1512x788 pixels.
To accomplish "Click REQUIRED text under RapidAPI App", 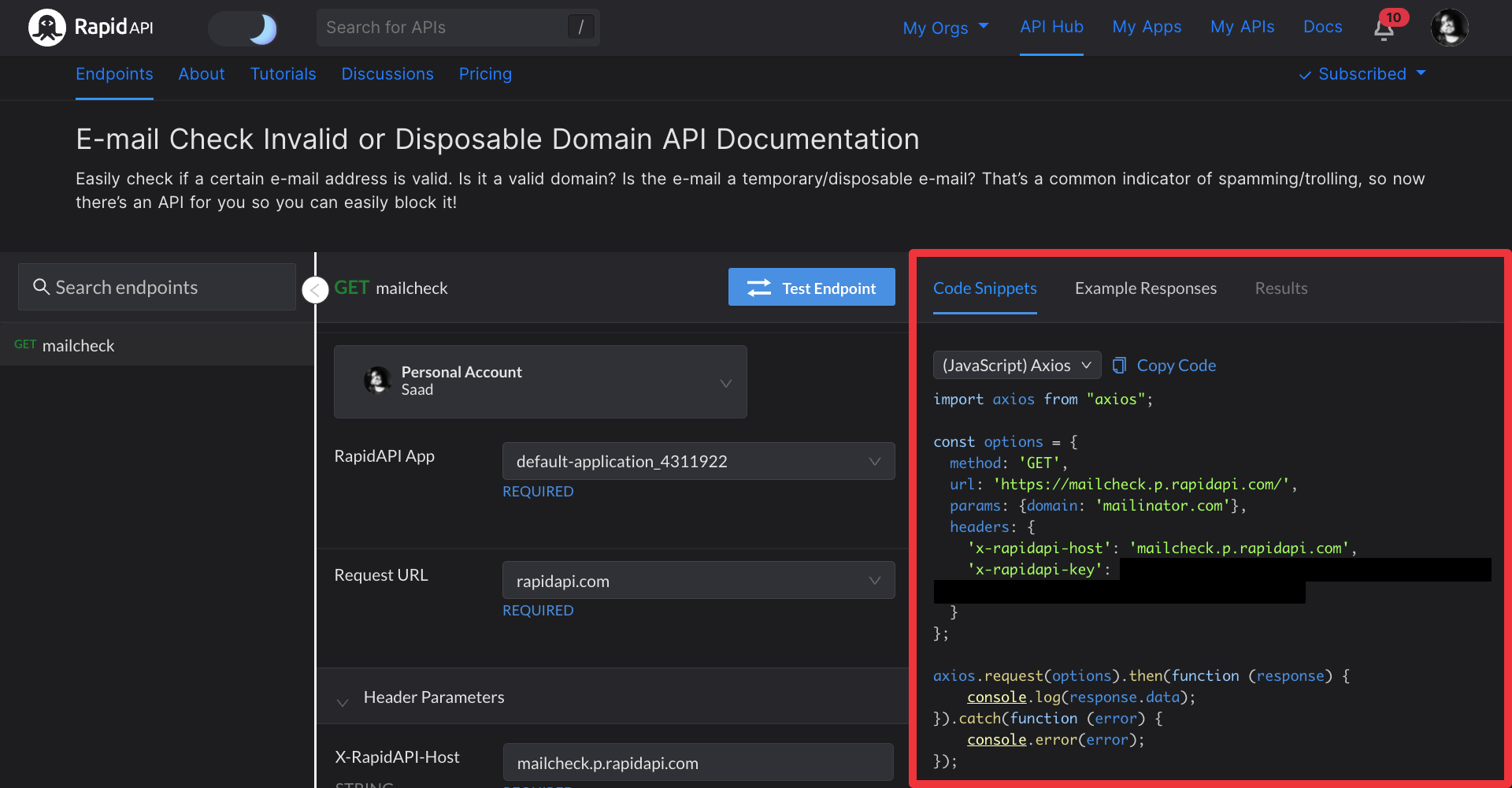I will (538, 491).
